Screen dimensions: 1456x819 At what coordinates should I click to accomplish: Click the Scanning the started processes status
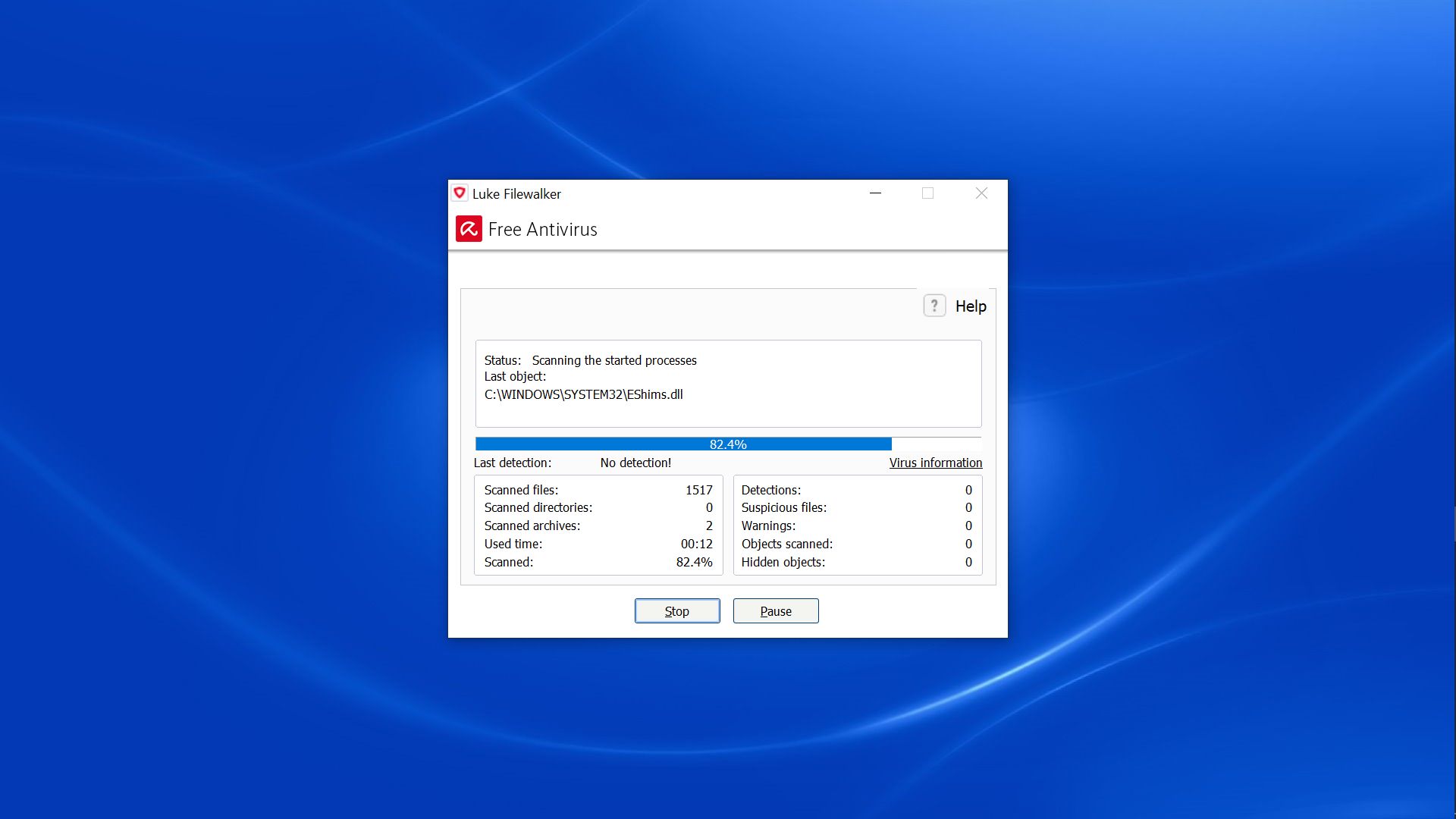point(613,360)
